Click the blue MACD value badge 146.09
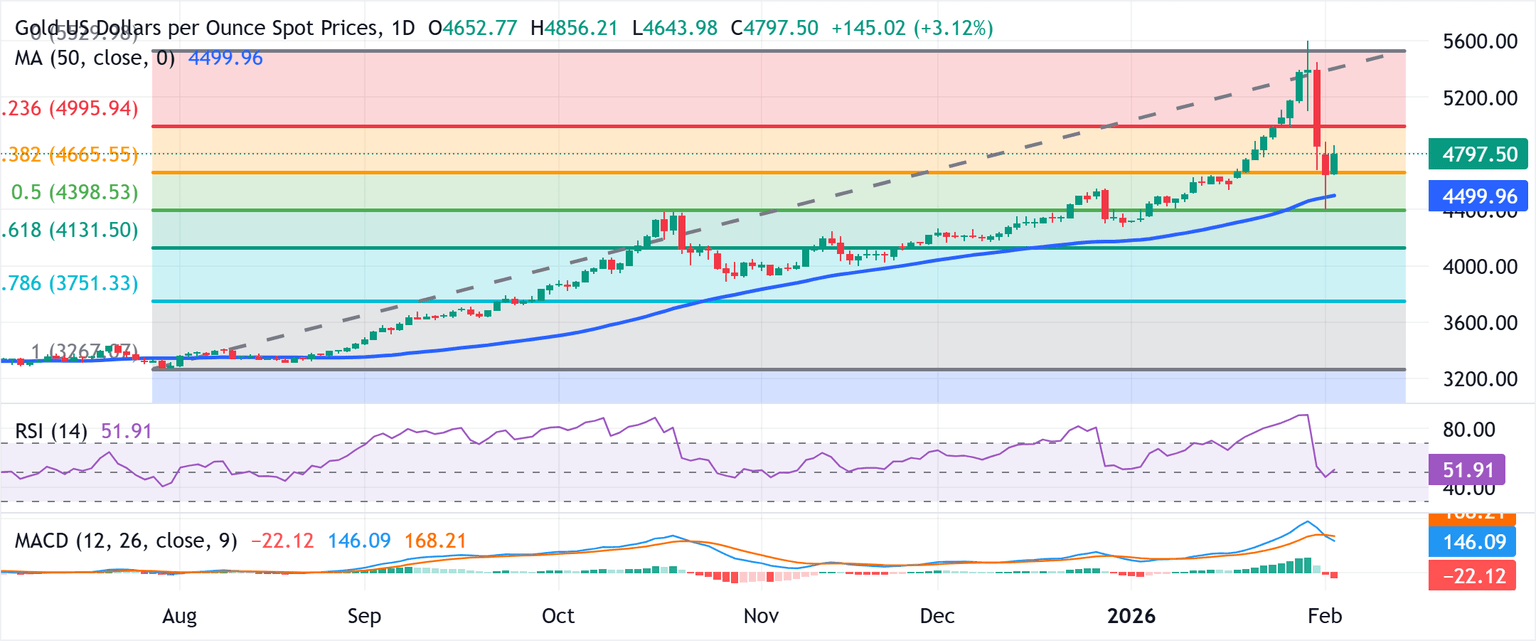 [1472, 542]
